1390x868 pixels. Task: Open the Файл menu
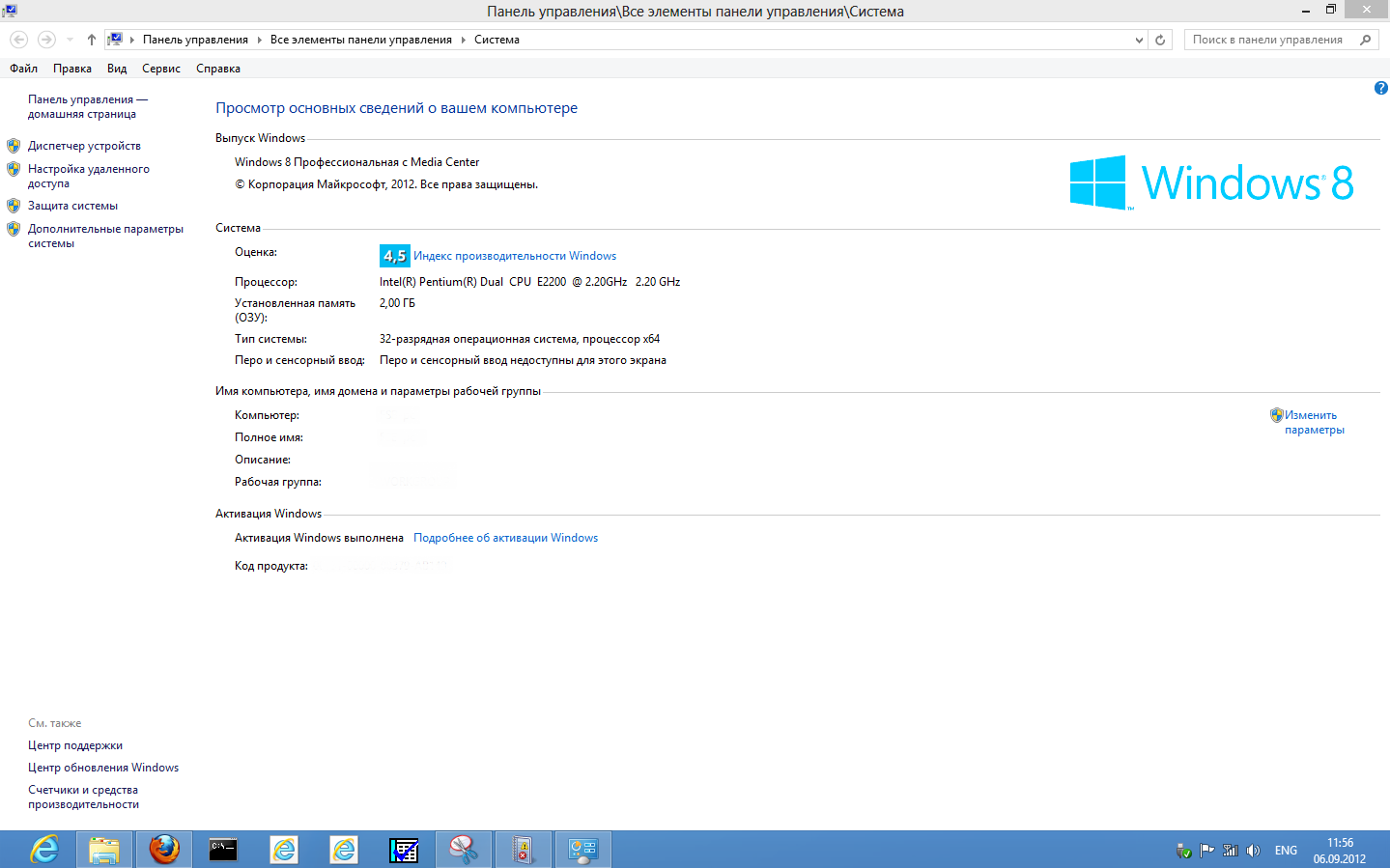(x=24, y=69)
